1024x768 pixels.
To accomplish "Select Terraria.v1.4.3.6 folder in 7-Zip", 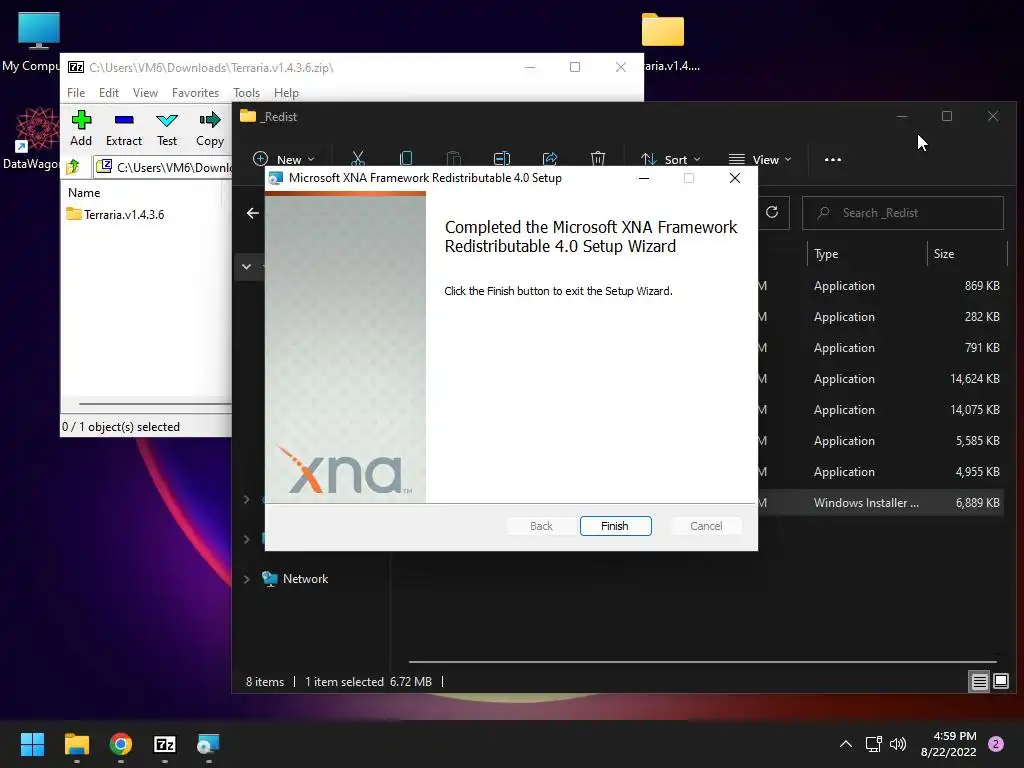I will 116,214.
